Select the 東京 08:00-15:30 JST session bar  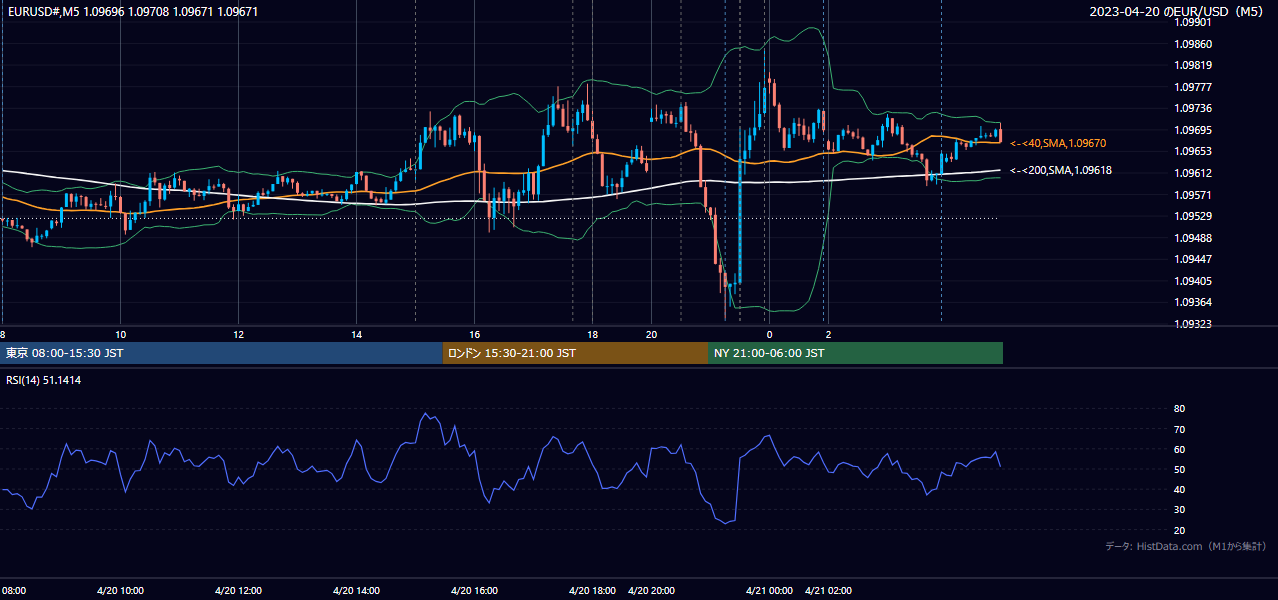pyautogui.click(x=221, y=353)
